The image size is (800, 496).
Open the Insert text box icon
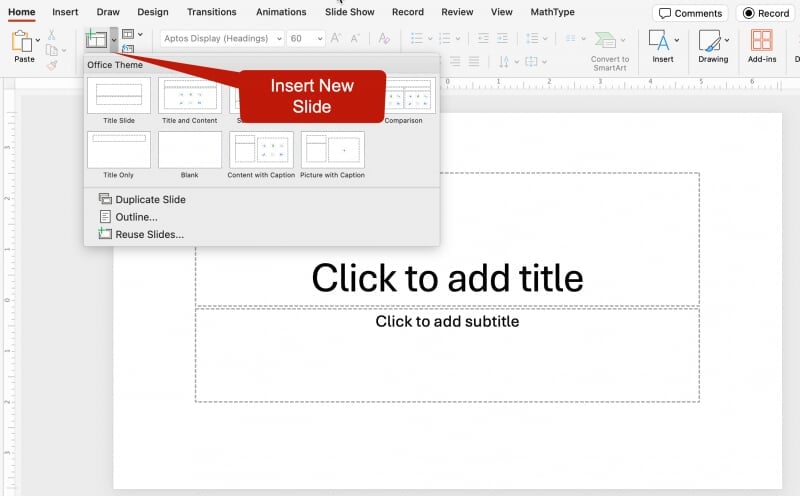click(659, 40)
